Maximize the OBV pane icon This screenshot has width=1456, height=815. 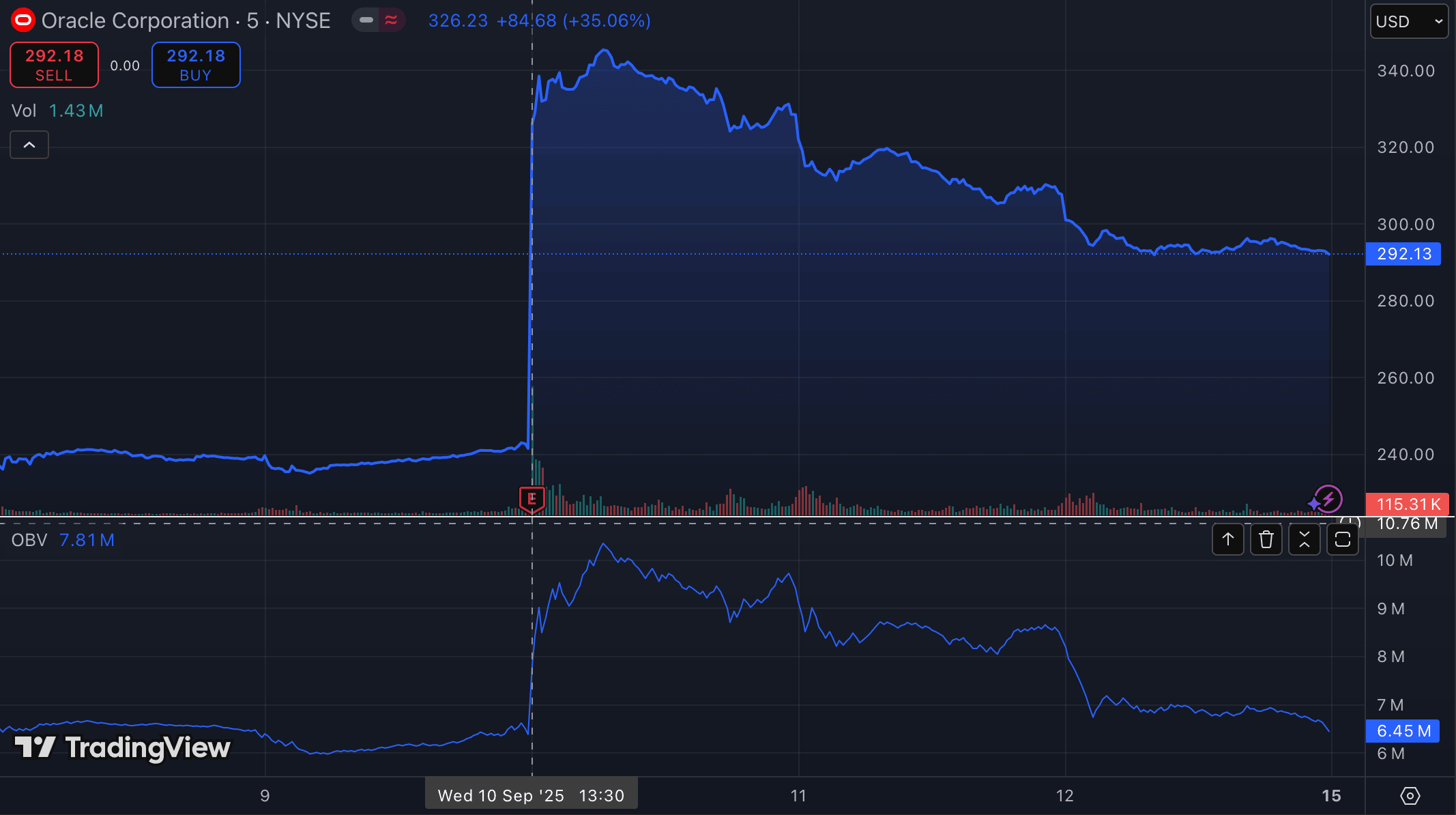coord(1343,539)
